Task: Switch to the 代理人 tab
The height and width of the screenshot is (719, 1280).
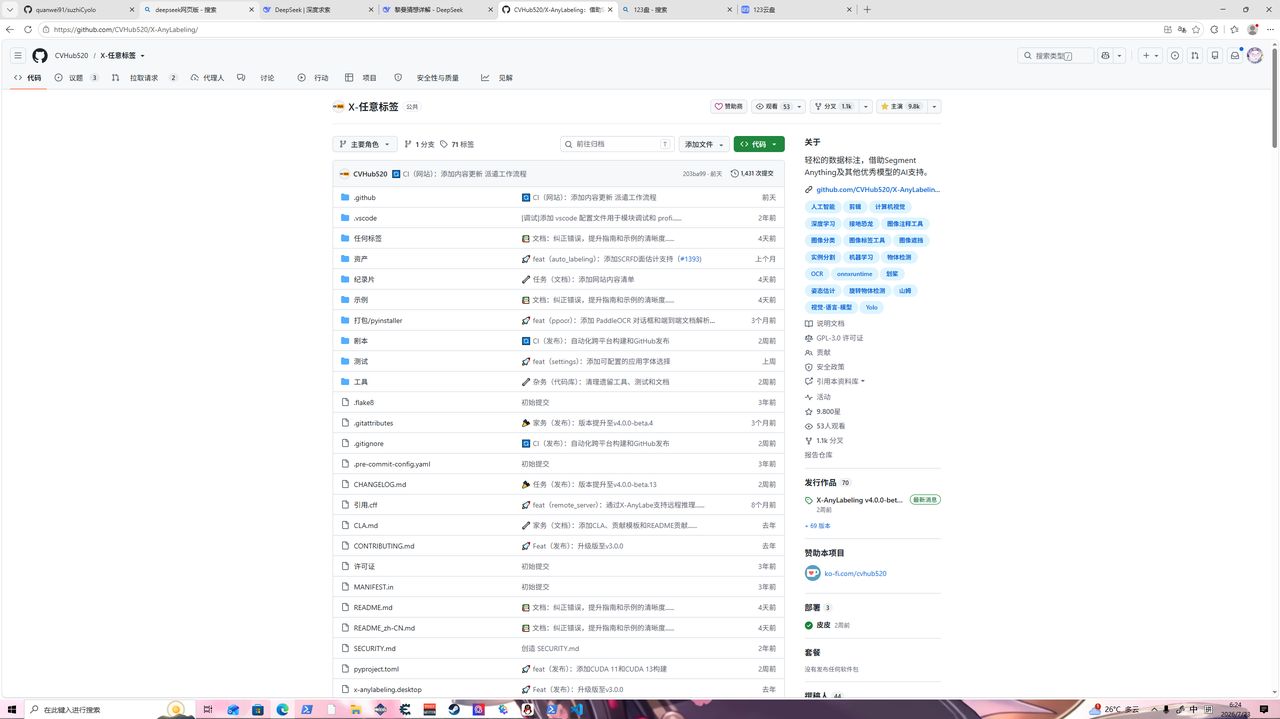Action: click(206, 77)
